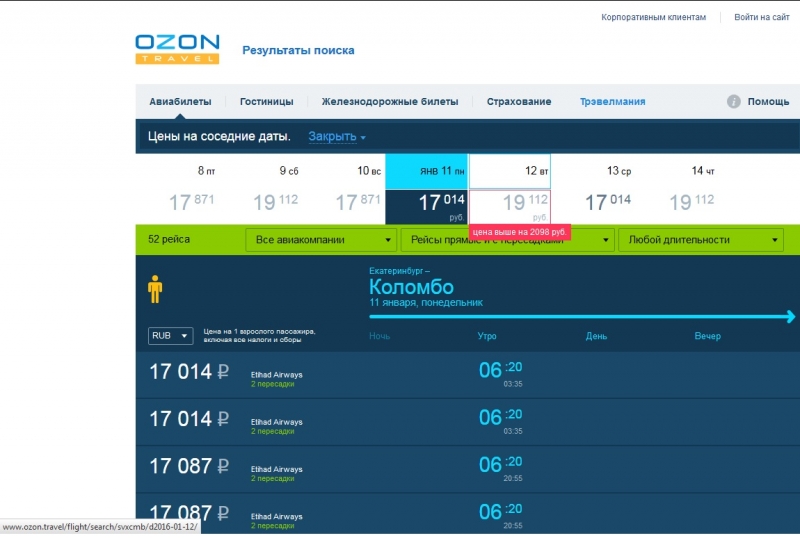
Task: Open the direct and connecting flights filter
Action: pyautogui.click(x=507, y=240)
